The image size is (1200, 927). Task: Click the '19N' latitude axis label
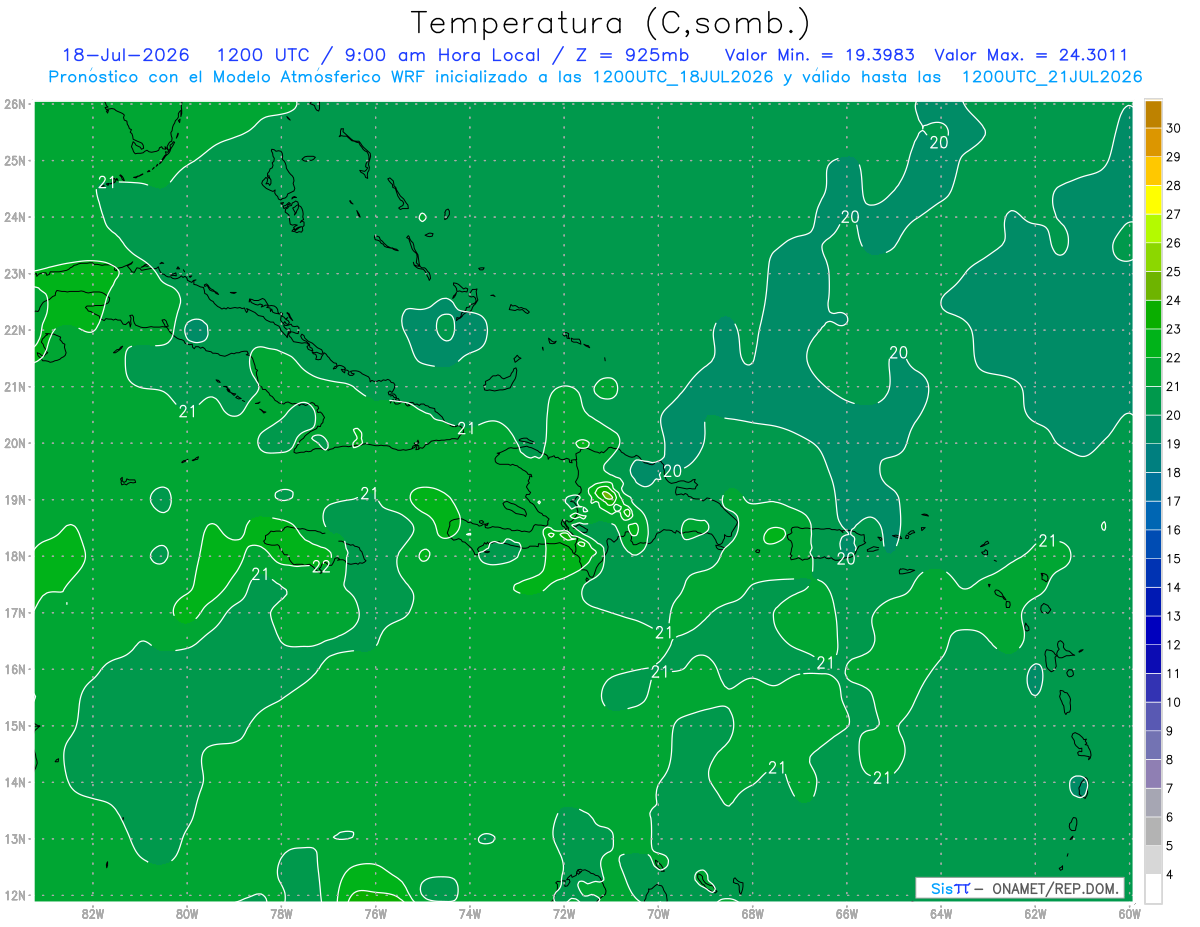[x=14, y=499]
